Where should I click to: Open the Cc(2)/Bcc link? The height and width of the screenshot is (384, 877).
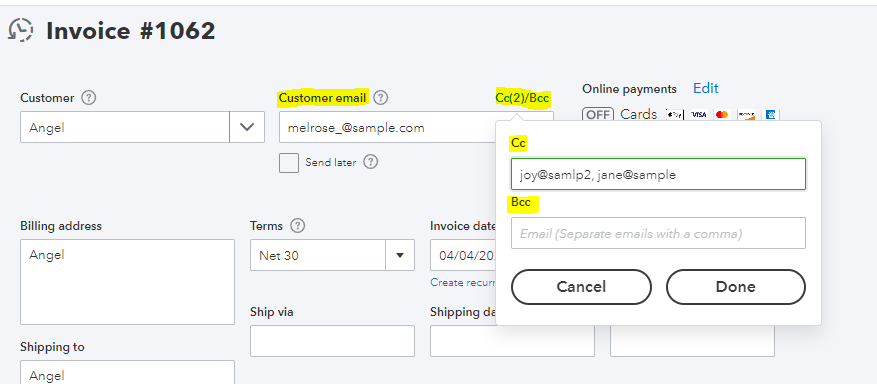point(522,98)
